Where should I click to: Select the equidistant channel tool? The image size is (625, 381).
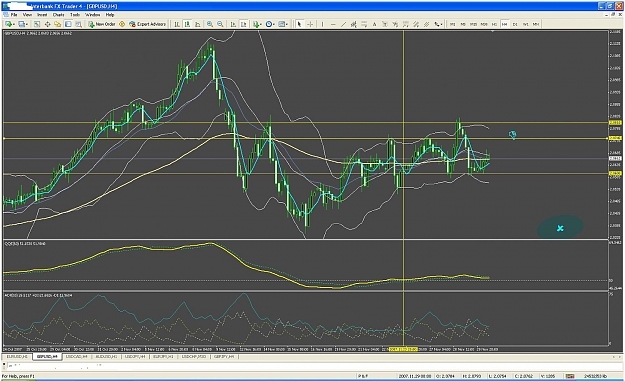(x=354, y=24)
